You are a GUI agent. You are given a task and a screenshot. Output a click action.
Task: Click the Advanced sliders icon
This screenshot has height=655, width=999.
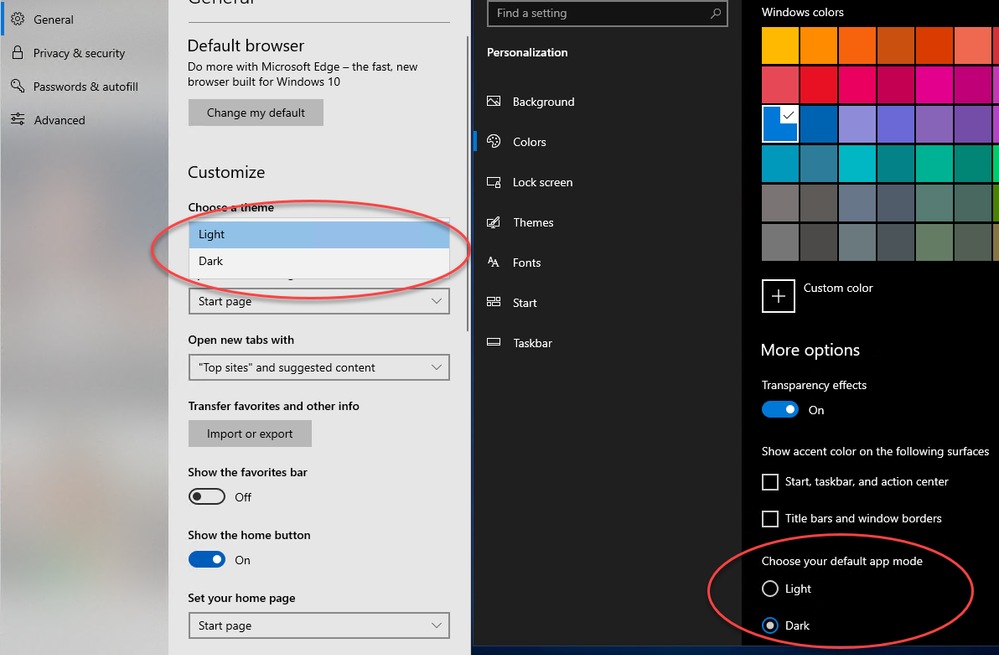tap(18, 119)
